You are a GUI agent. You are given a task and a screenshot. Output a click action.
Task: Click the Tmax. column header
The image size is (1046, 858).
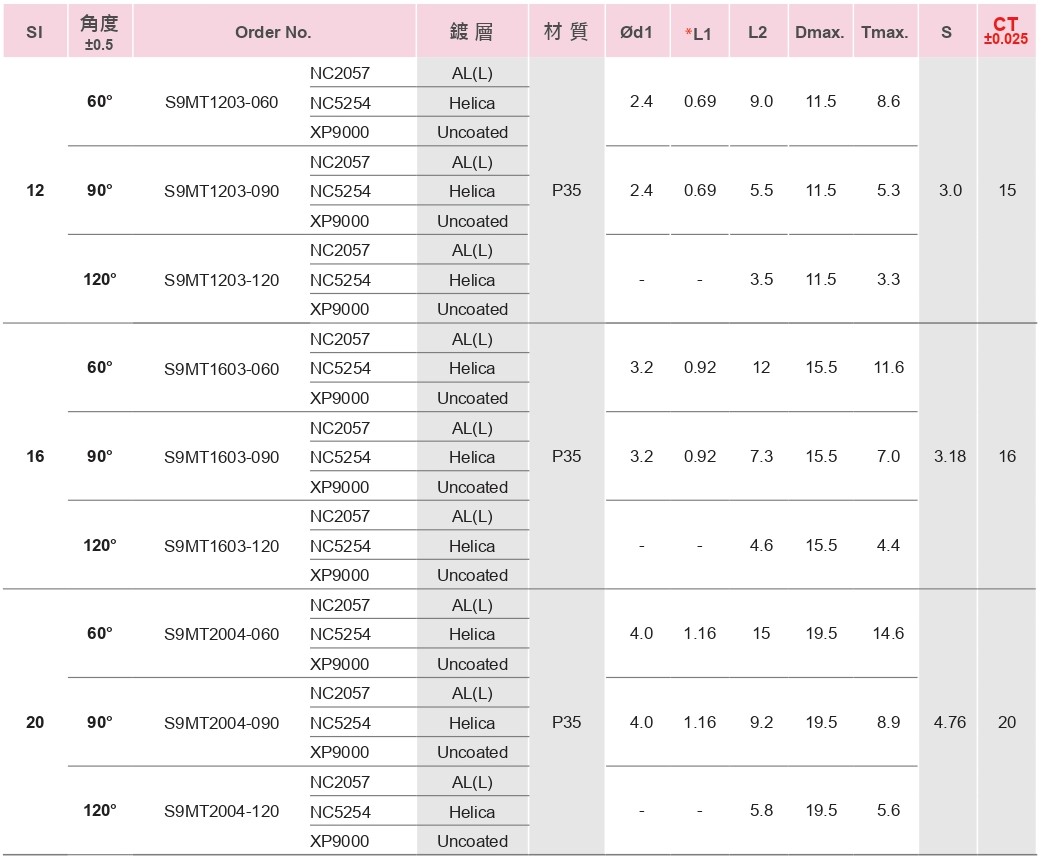885,32
